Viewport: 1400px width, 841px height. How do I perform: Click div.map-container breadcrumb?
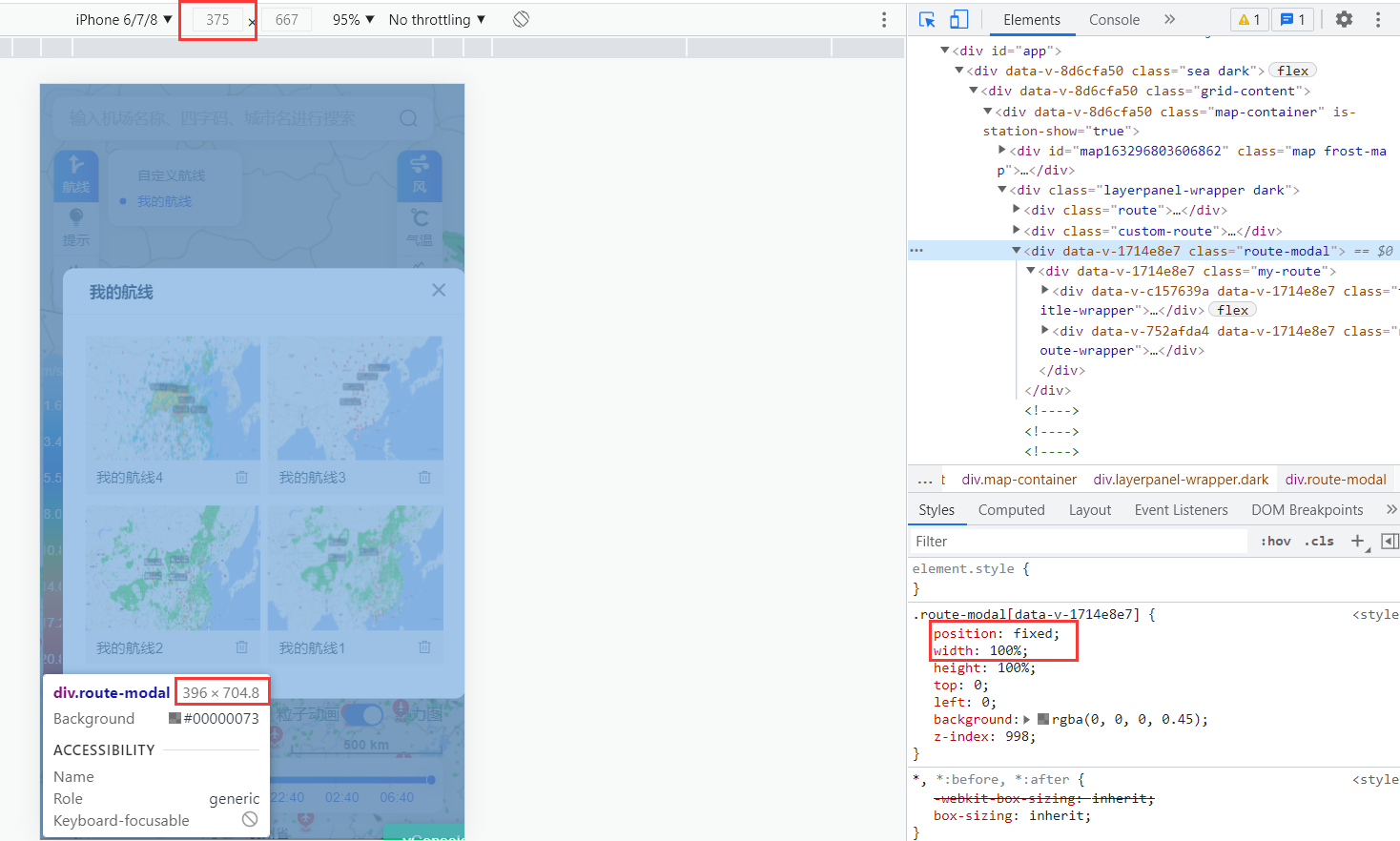1019,480
